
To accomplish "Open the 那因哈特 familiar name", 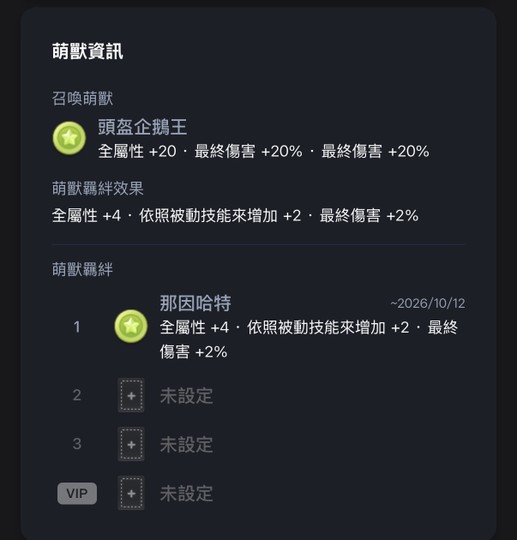I will (195, 303).
